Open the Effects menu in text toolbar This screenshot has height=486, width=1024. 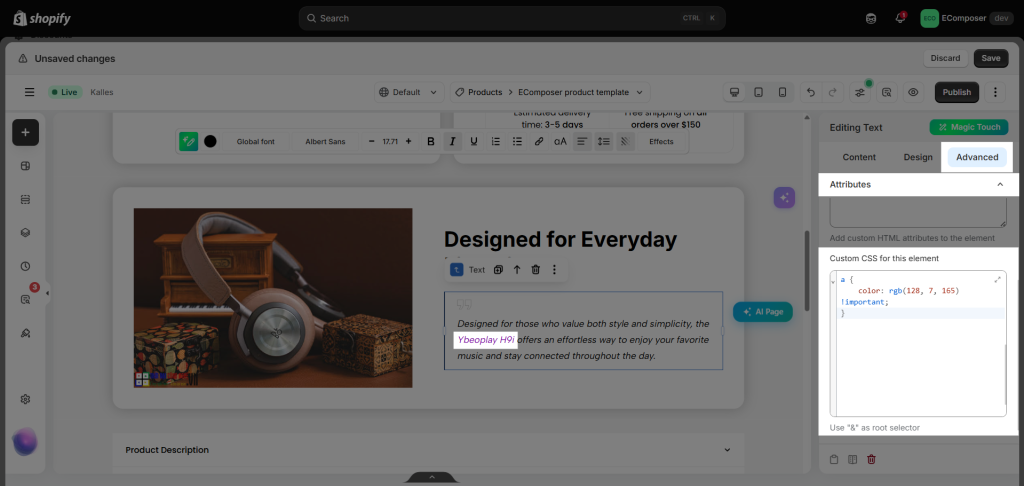point(661,141)
